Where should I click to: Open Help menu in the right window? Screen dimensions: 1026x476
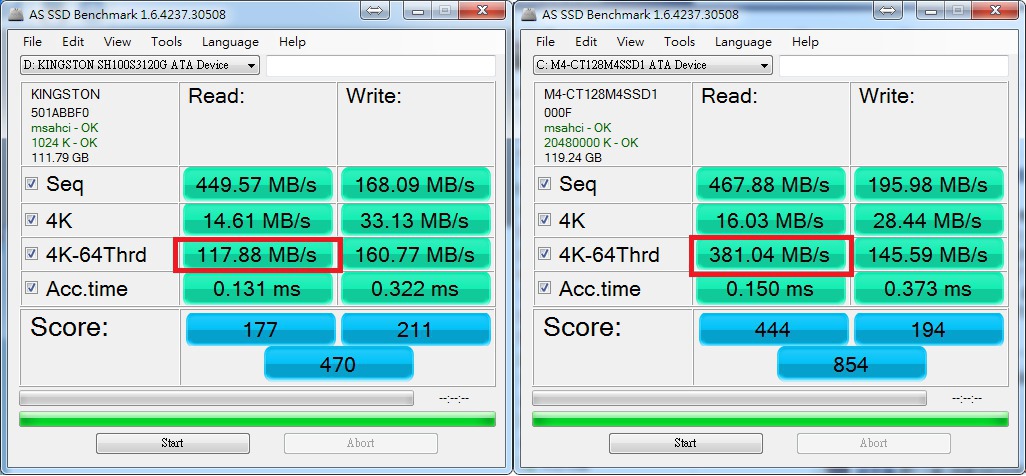pyautogui.click(x=805, y=42)
